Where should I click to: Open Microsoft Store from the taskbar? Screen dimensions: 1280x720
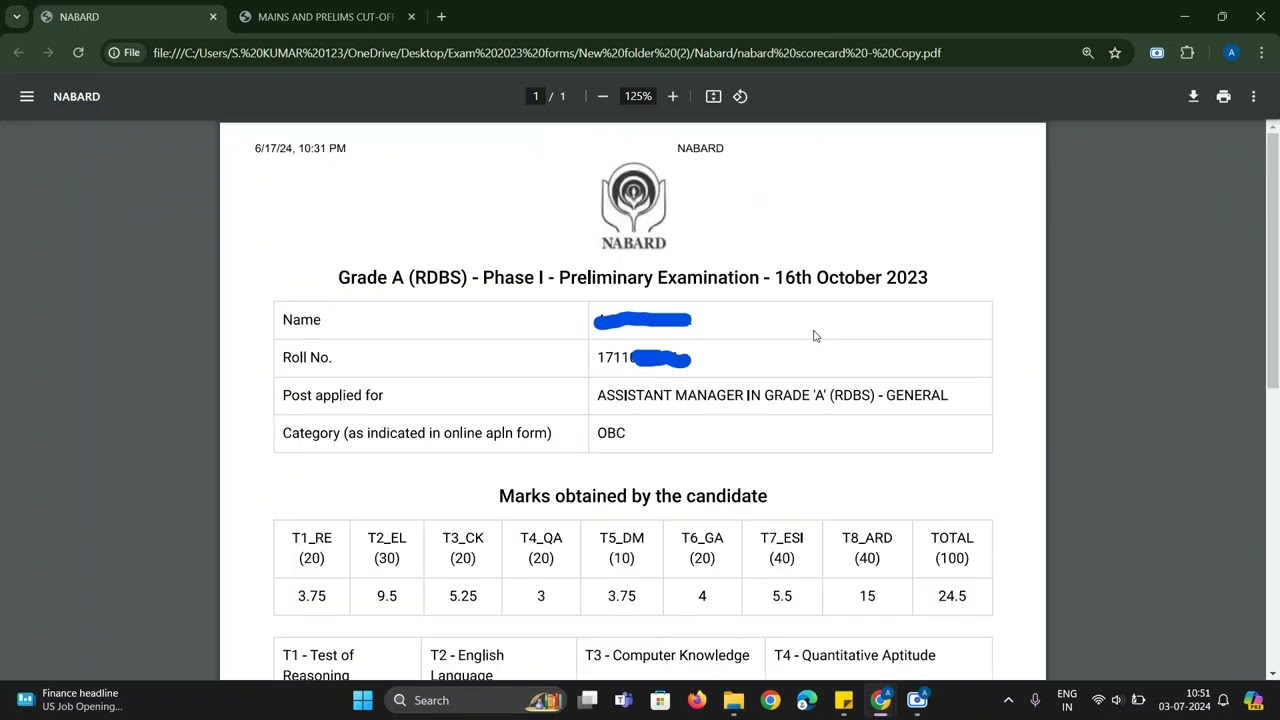coord(660,700)
